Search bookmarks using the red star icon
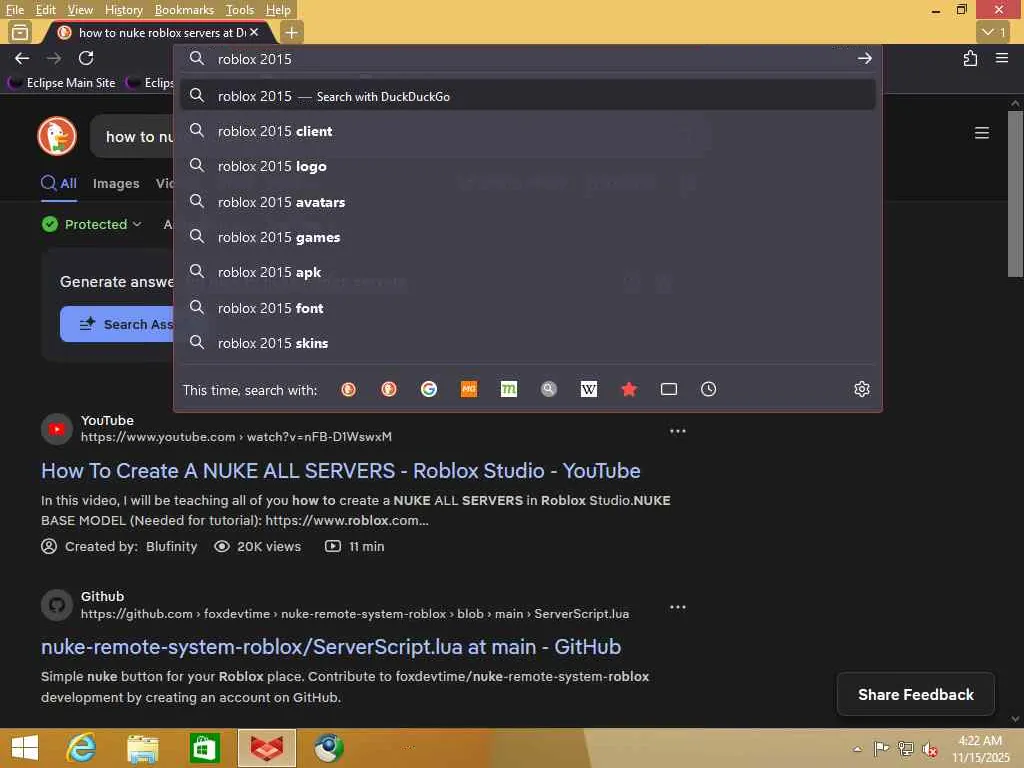This screenshot has height=768, width=1024. click(629, 389)
